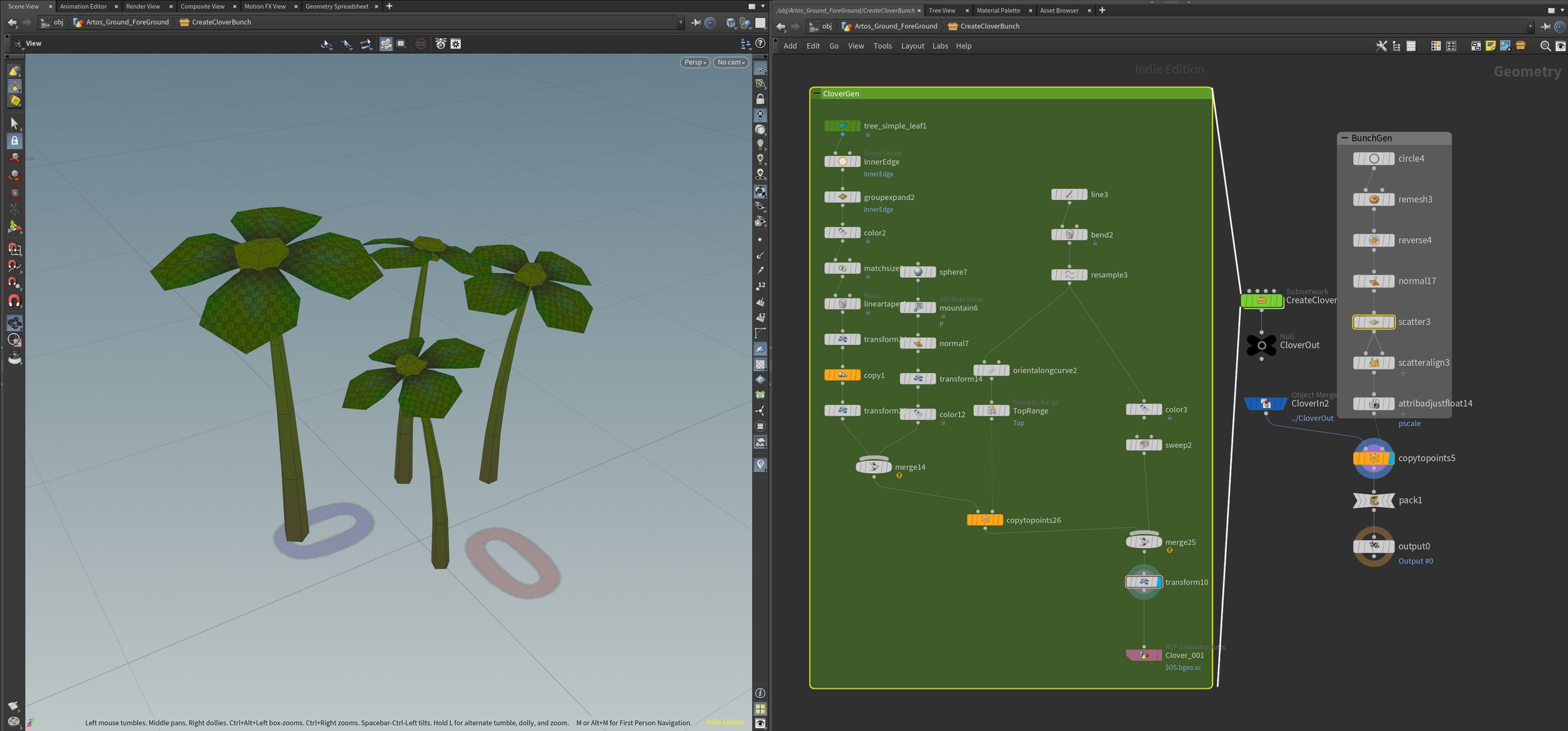The width and height of the screenshot is (1568, 731).
Task: Open the Render Region tool
Action: [x=14, y=340]
